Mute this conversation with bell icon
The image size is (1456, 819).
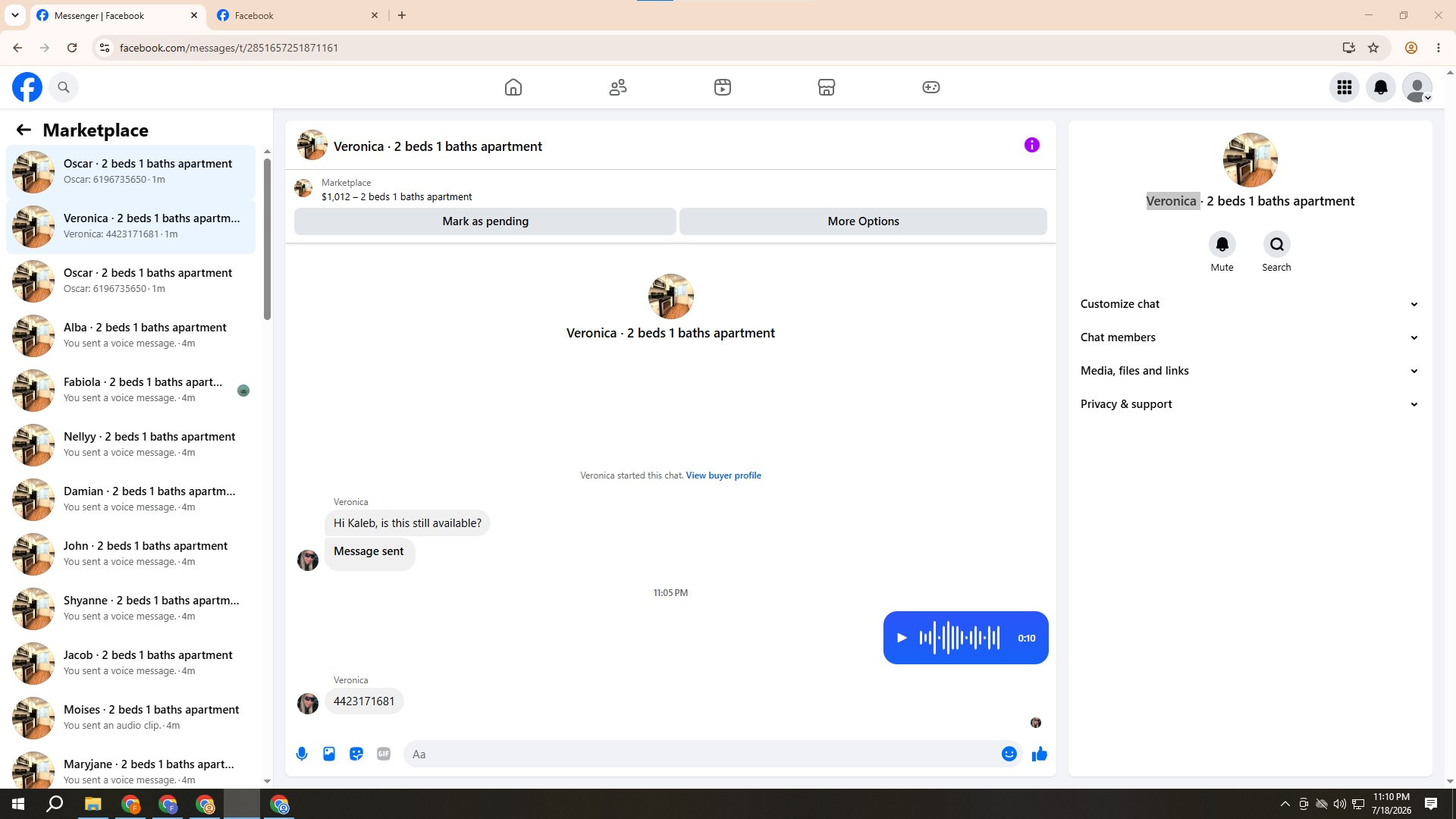(1222, 244)
